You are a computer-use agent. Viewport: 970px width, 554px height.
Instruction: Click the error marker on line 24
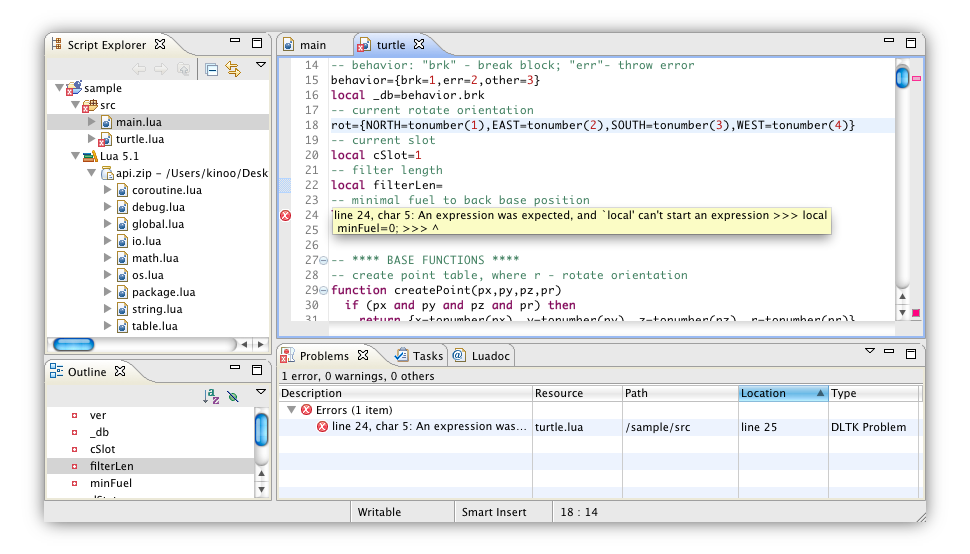pos(285,215)
